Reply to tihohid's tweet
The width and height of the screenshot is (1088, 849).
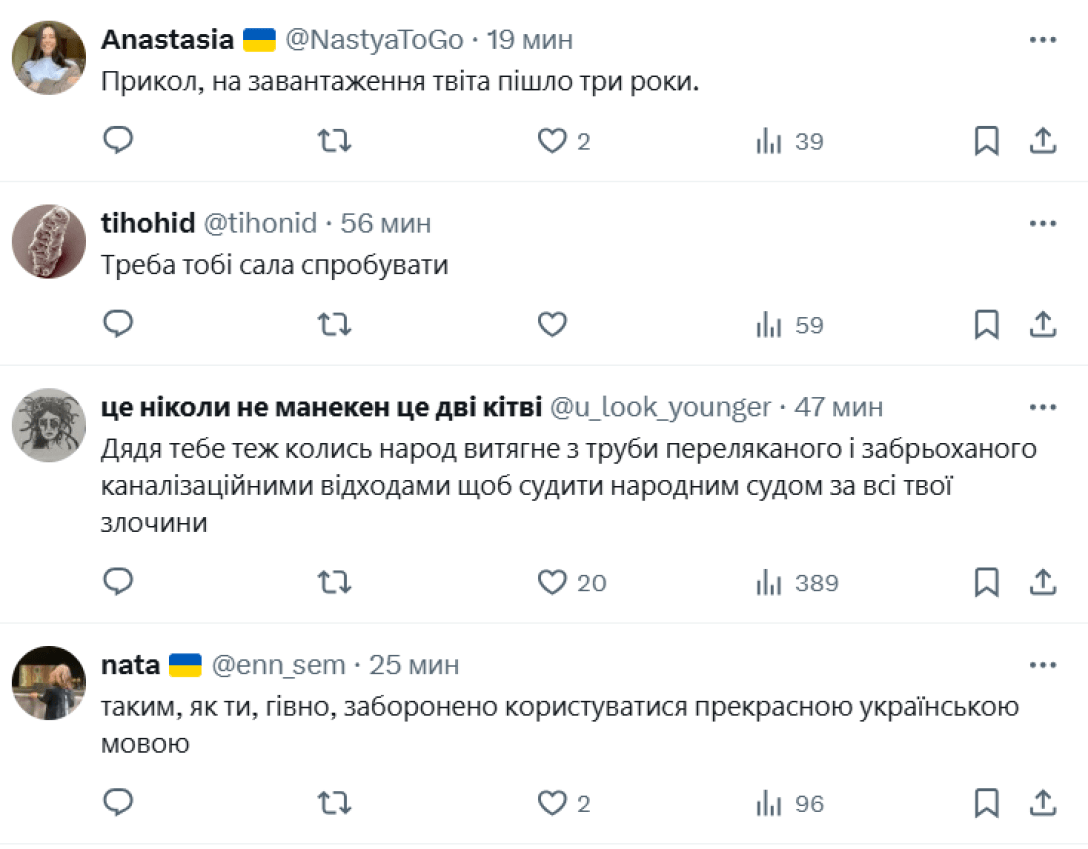pyautogui.click(x=118, y=324)
